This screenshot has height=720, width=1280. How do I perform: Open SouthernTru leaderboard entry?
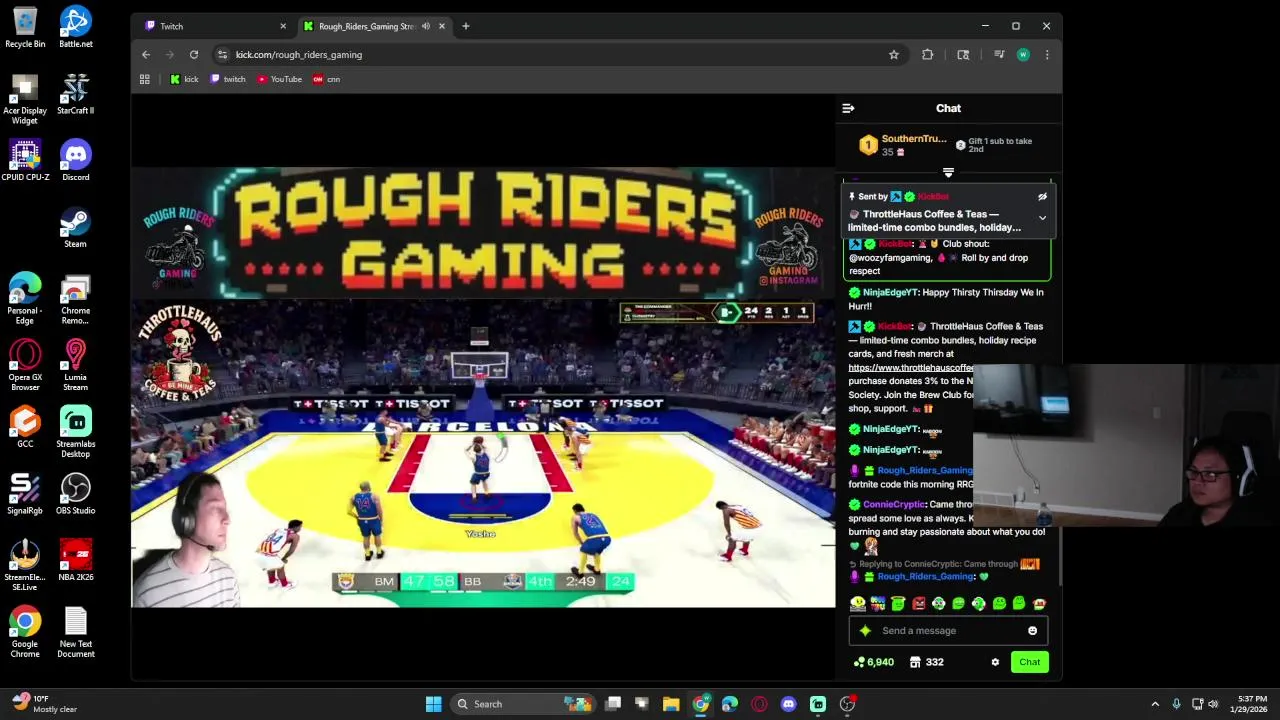click(x=903, y=145)
